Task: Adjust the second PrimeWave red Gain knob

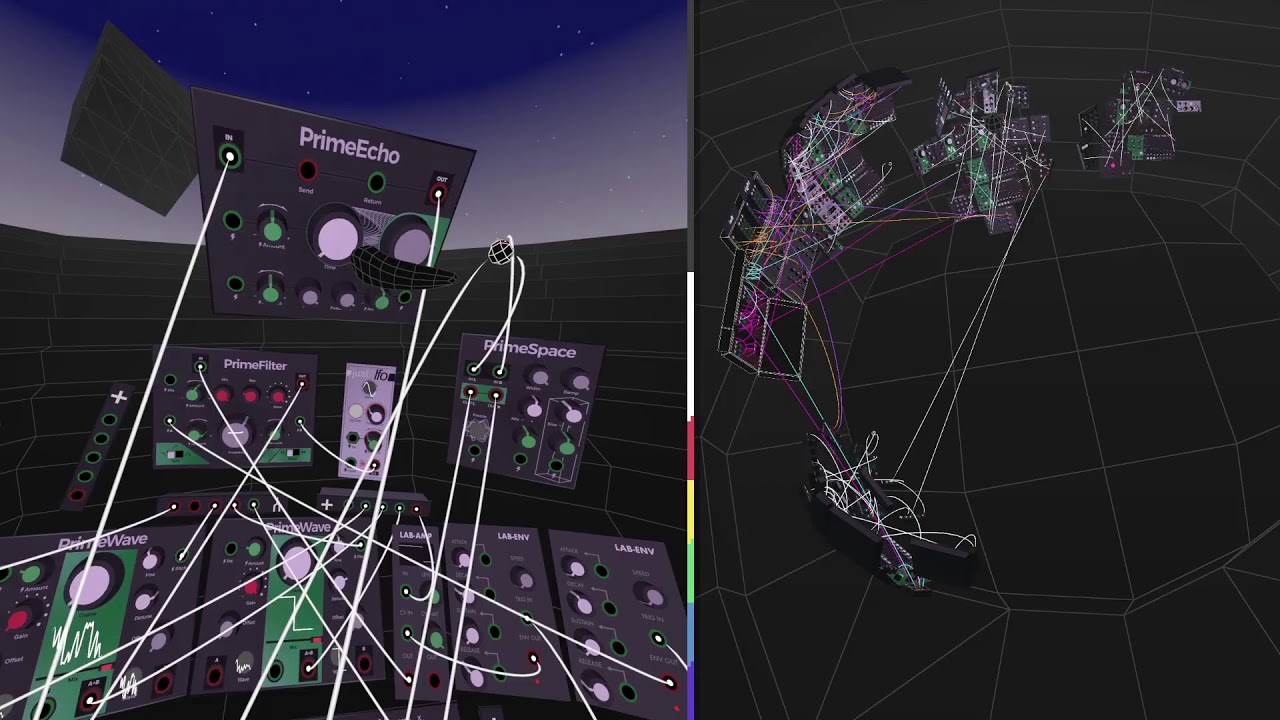Action: [x=252, y=587]
